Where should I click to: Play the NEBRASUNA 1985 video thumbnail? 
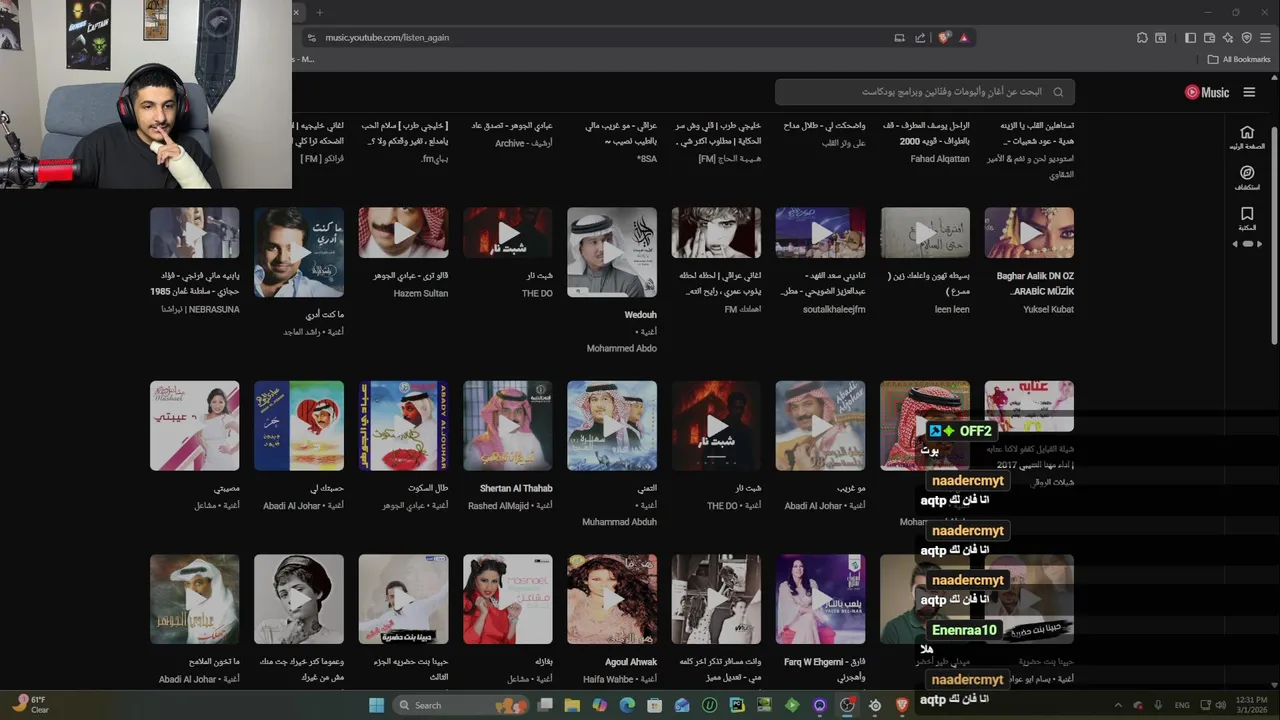click(x=195, y=233)
